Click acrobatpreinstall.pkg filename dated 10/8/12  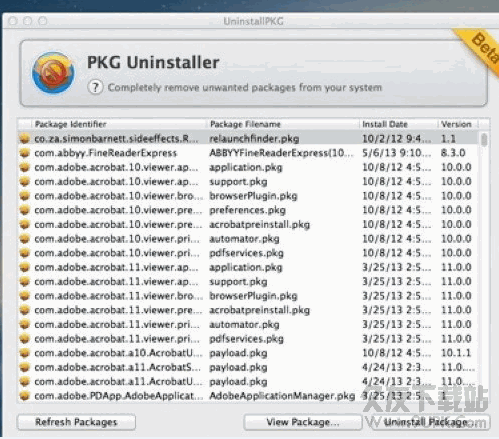(x=259, y=225)
